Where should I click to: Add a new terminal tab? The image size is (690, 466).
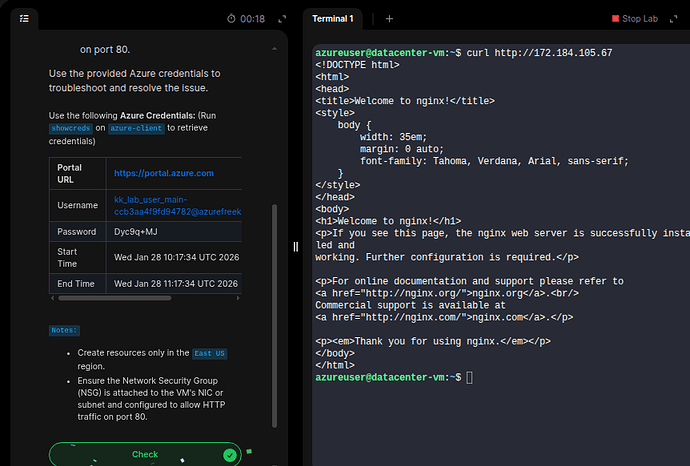[389, 18]
